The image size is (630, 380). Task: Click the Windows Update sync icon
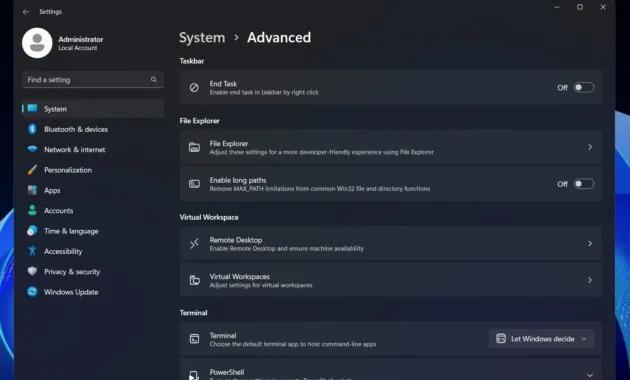33,292
